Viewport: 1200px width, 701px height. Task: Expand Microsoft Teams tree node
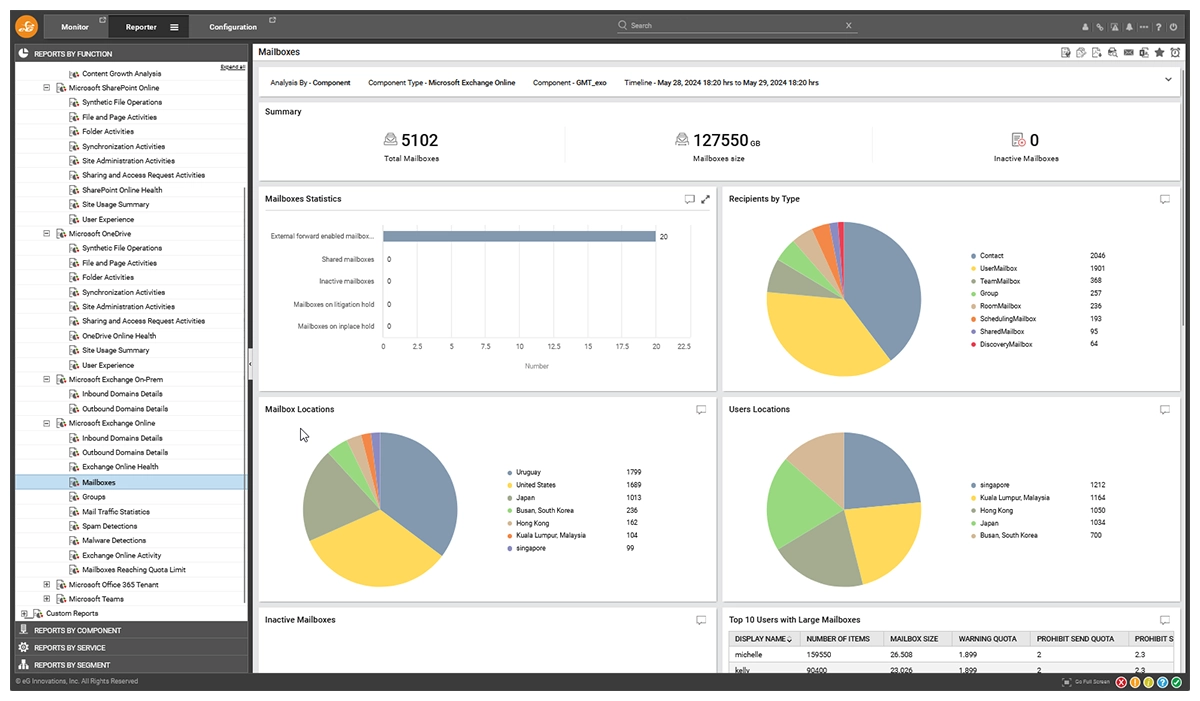coord(47,599)
